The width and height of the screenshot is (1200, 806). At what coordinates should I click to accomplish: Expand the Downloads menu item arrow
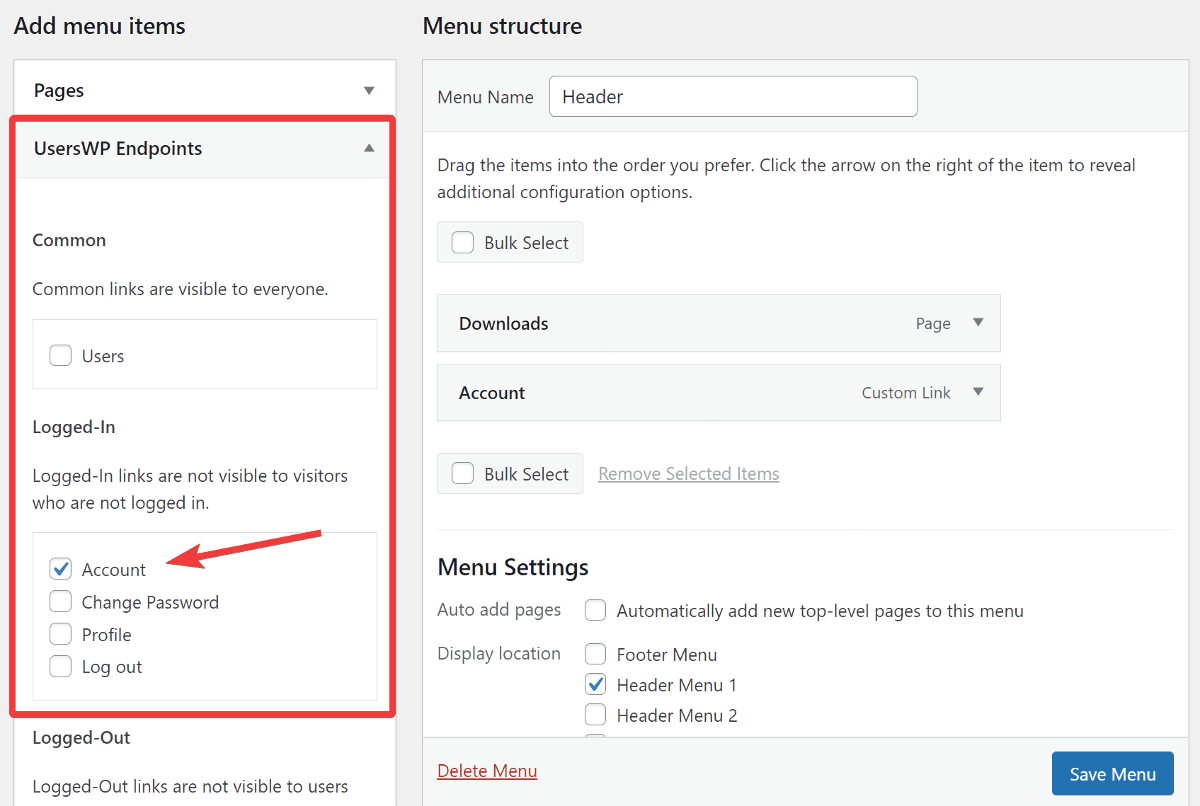click(x=978, y=323)
